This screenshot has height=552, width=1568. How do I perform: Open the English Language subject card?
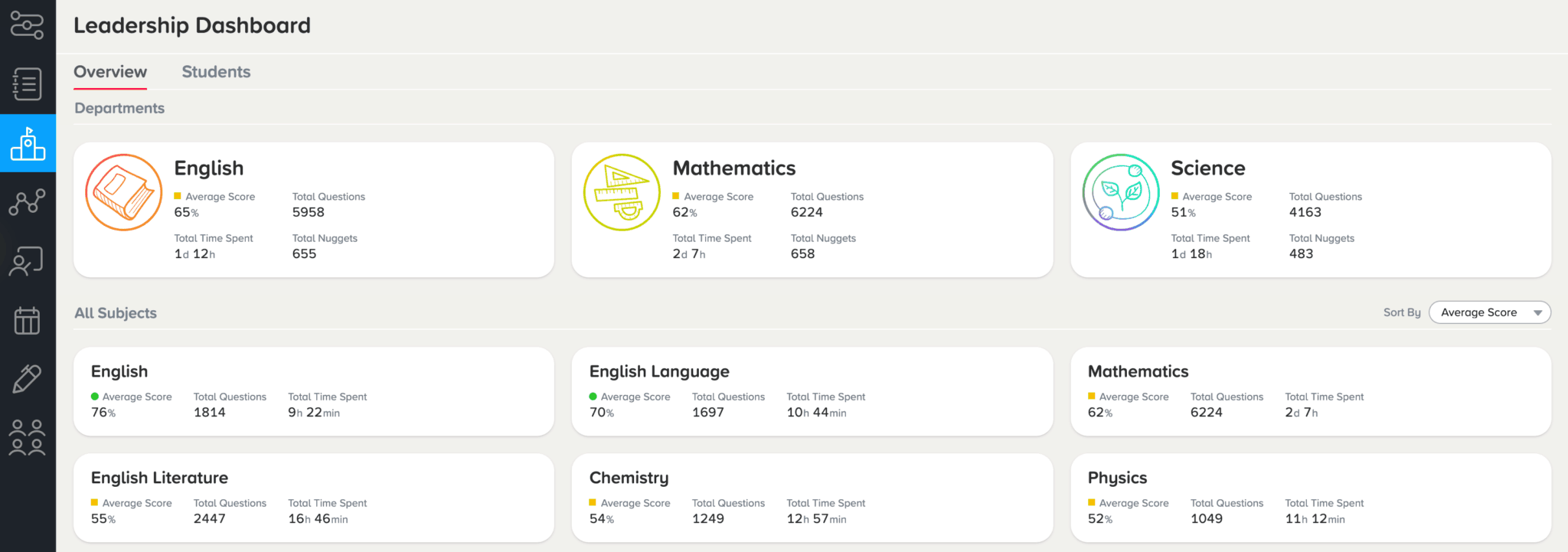[812, 392]
